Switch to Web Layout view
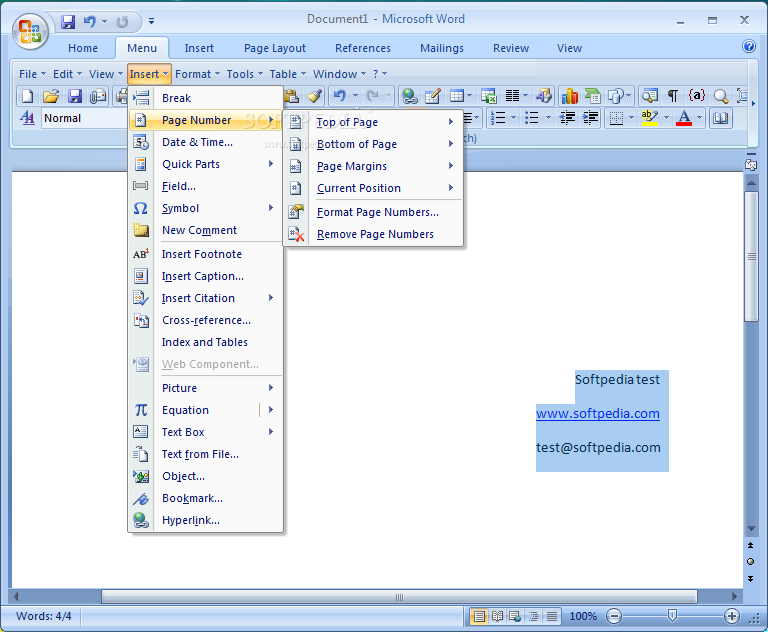This screenshot has height=632, width=768. click(515, 616)
